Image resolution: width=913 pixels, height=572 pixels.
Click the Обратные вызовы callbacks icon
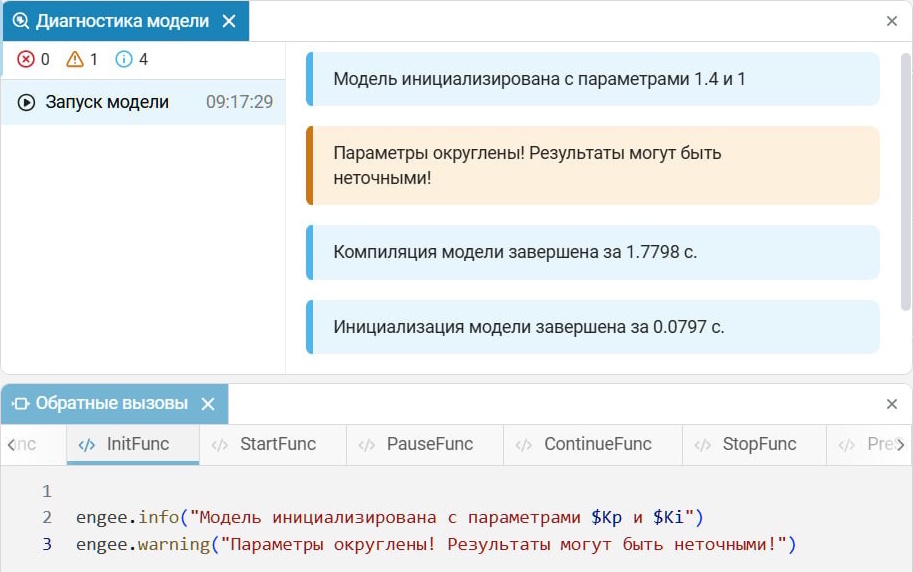[20, 404]
